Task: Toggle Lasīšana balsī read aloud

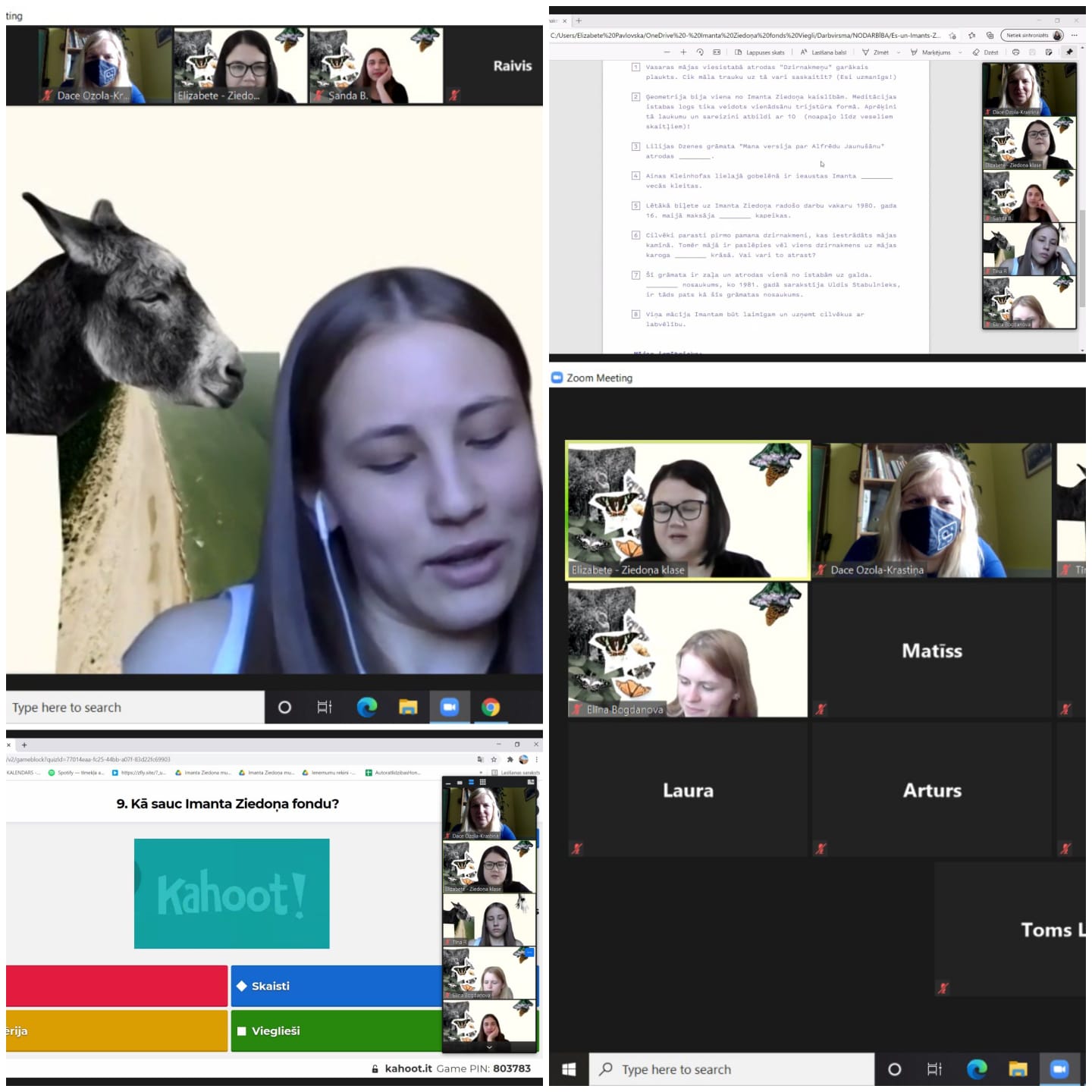Action: pyautogui.click(x=824, y=52)
